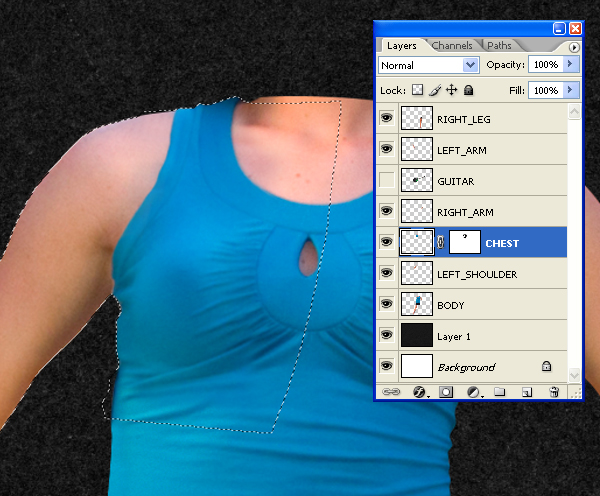Select the CHEST layer mask thumbnail
Screen dimensions: 600x496
465,242
